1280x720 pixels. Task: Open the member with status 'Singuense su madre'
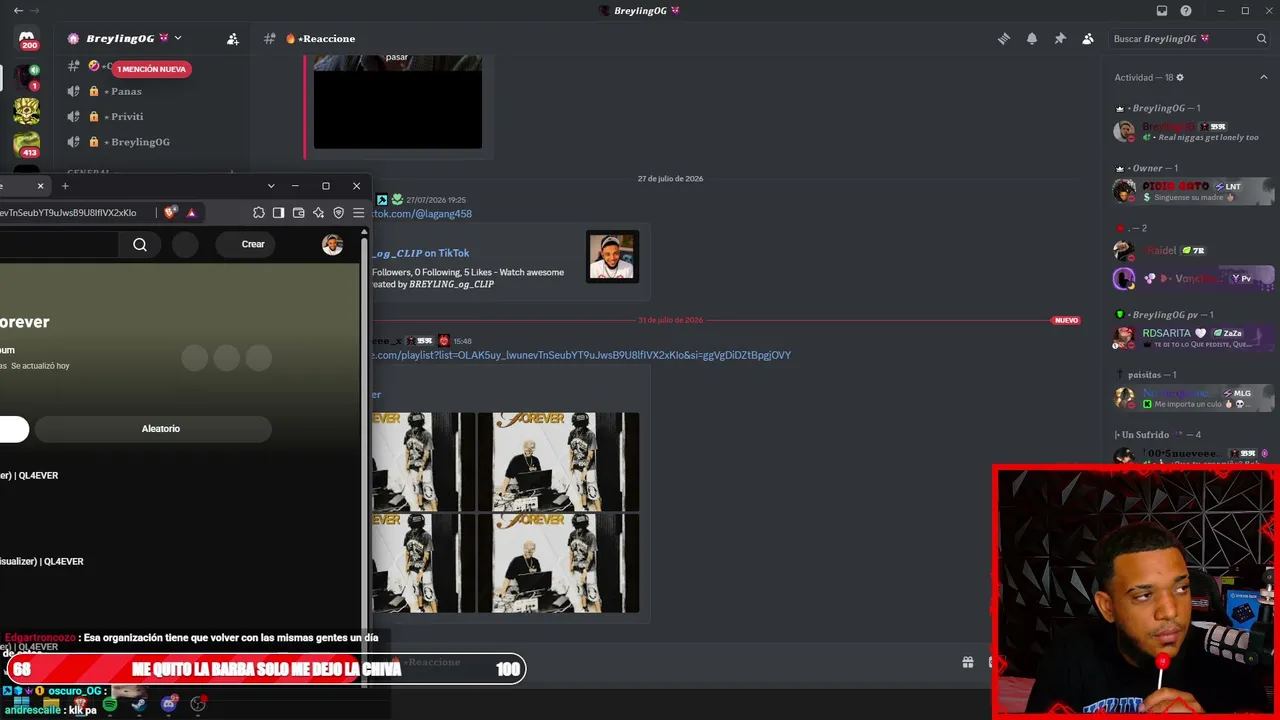1194,191
